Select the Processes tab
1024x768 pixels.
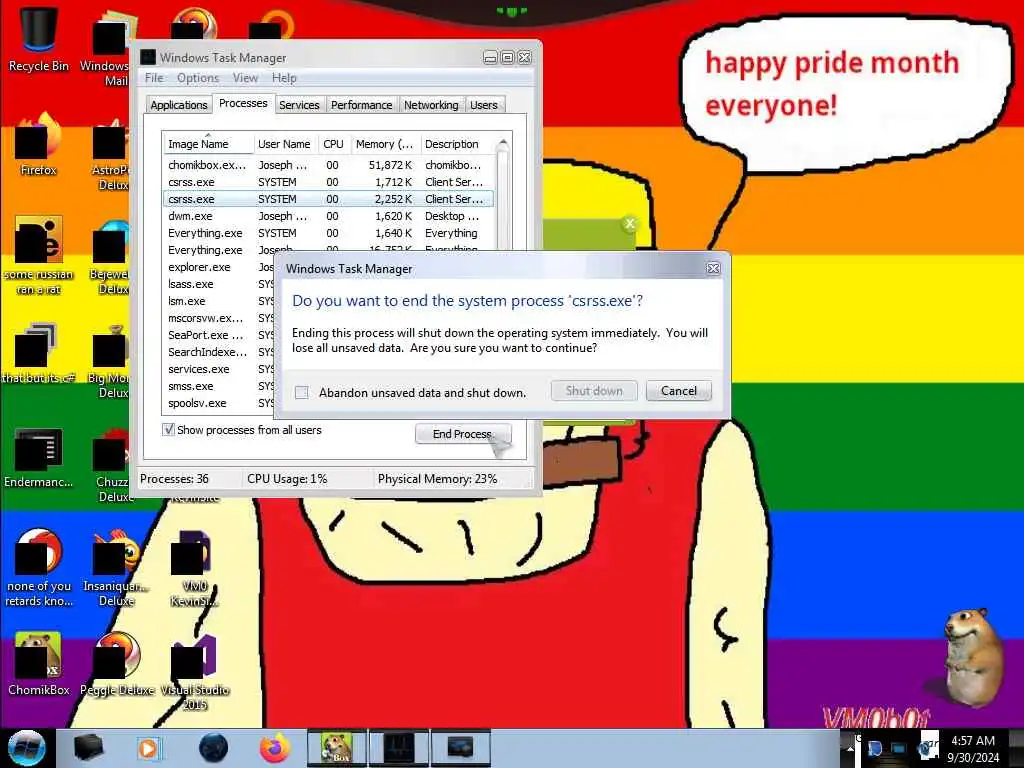point(243,103)
